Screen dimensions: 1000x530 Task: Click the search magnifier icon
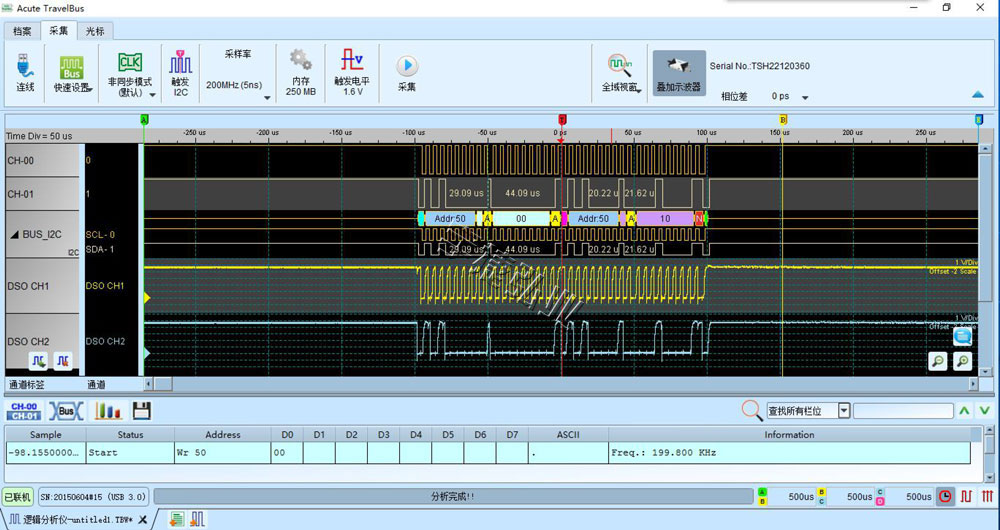753,411
